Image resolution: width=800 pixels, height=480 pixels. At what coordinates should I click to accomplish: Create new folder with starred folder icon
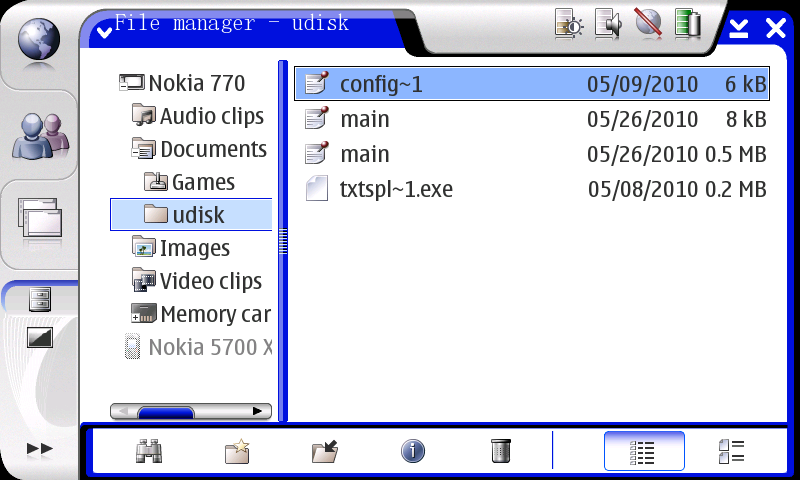237,451
